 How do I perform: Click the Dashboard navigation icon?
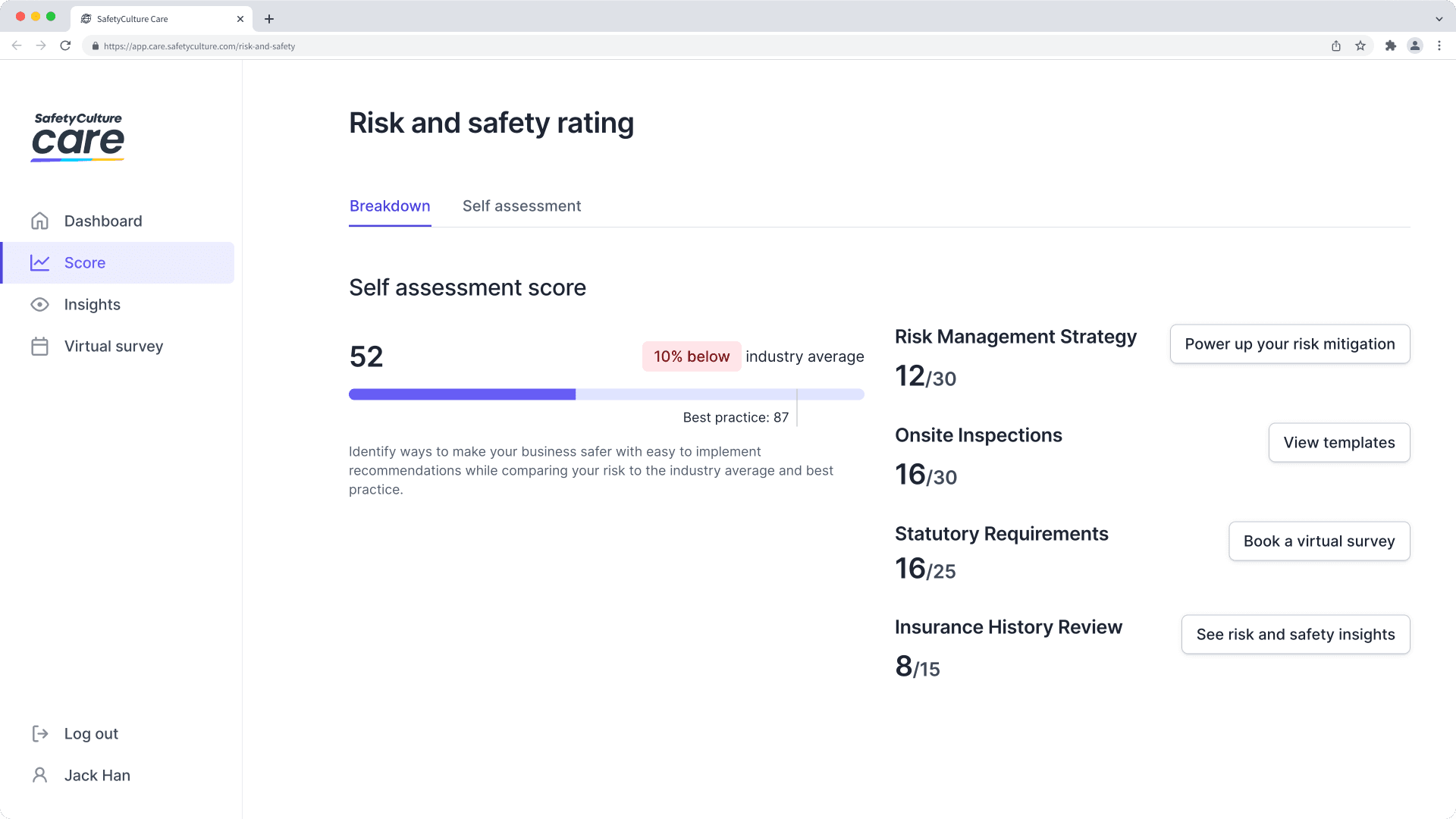pos(39,220)
